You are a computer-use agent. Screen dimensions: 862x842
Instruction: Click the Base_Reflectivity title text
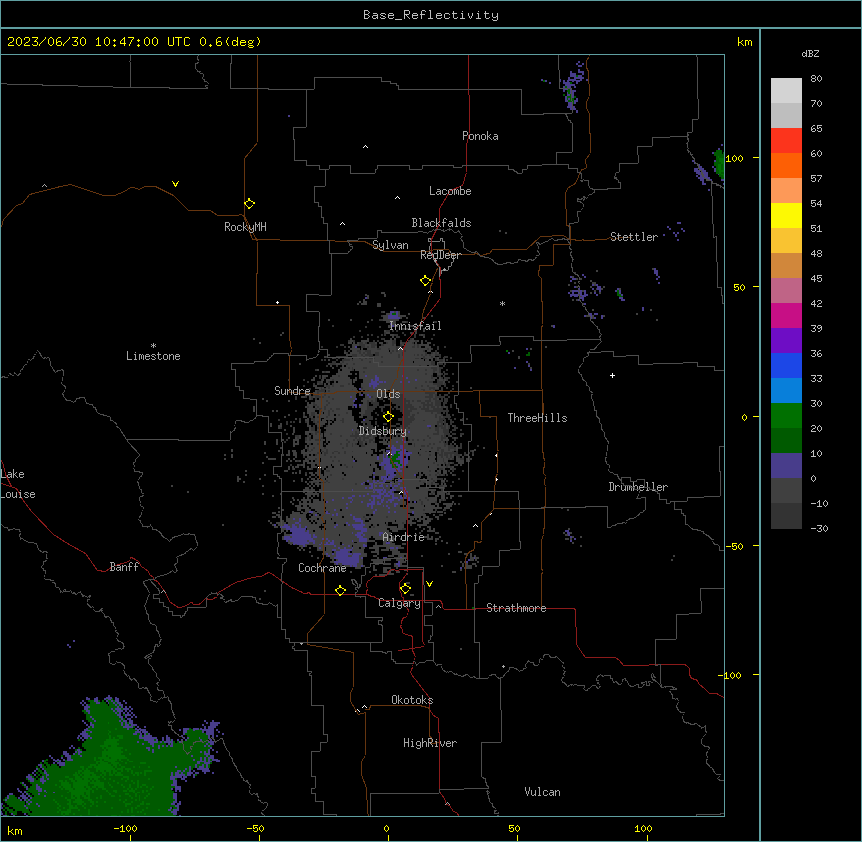click(430, 15)
